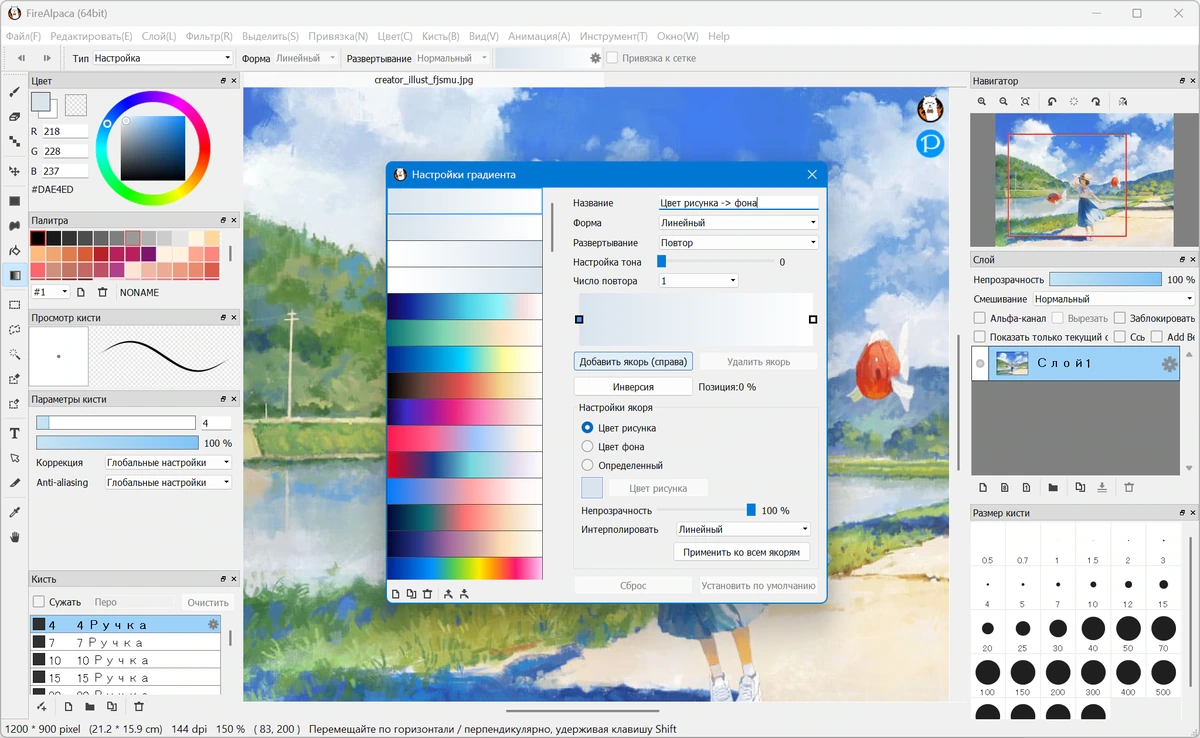Select the Gradient tool in toolbar
Viewport: 1200px width, 738px height.
coord(14,275)
